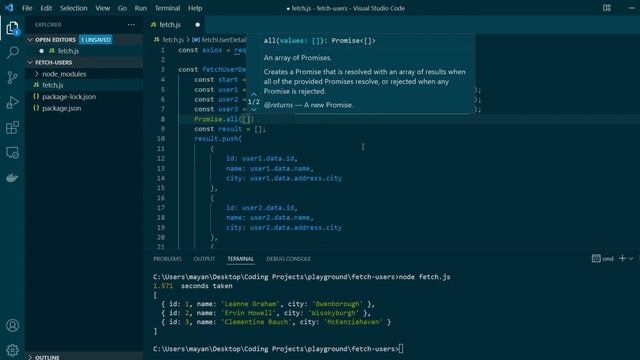Screen dimensions: 640x360
Task: Select the Terminal panel tab
Action: pos(240,259)
